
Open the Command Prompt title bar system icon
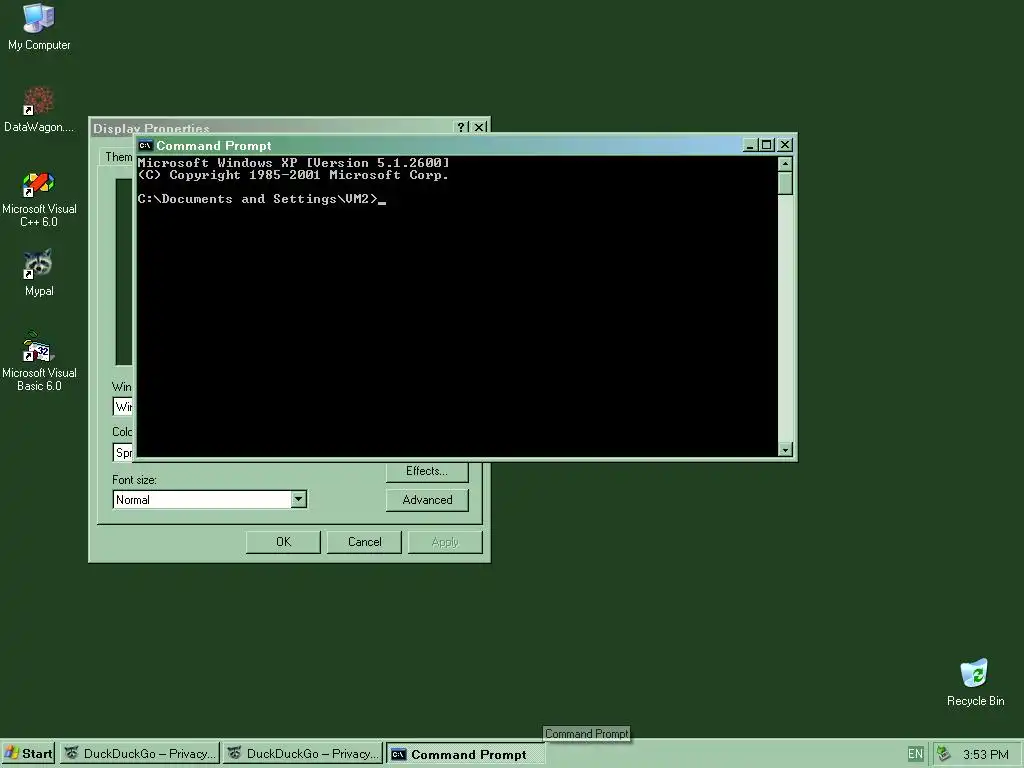coord(146,146)
